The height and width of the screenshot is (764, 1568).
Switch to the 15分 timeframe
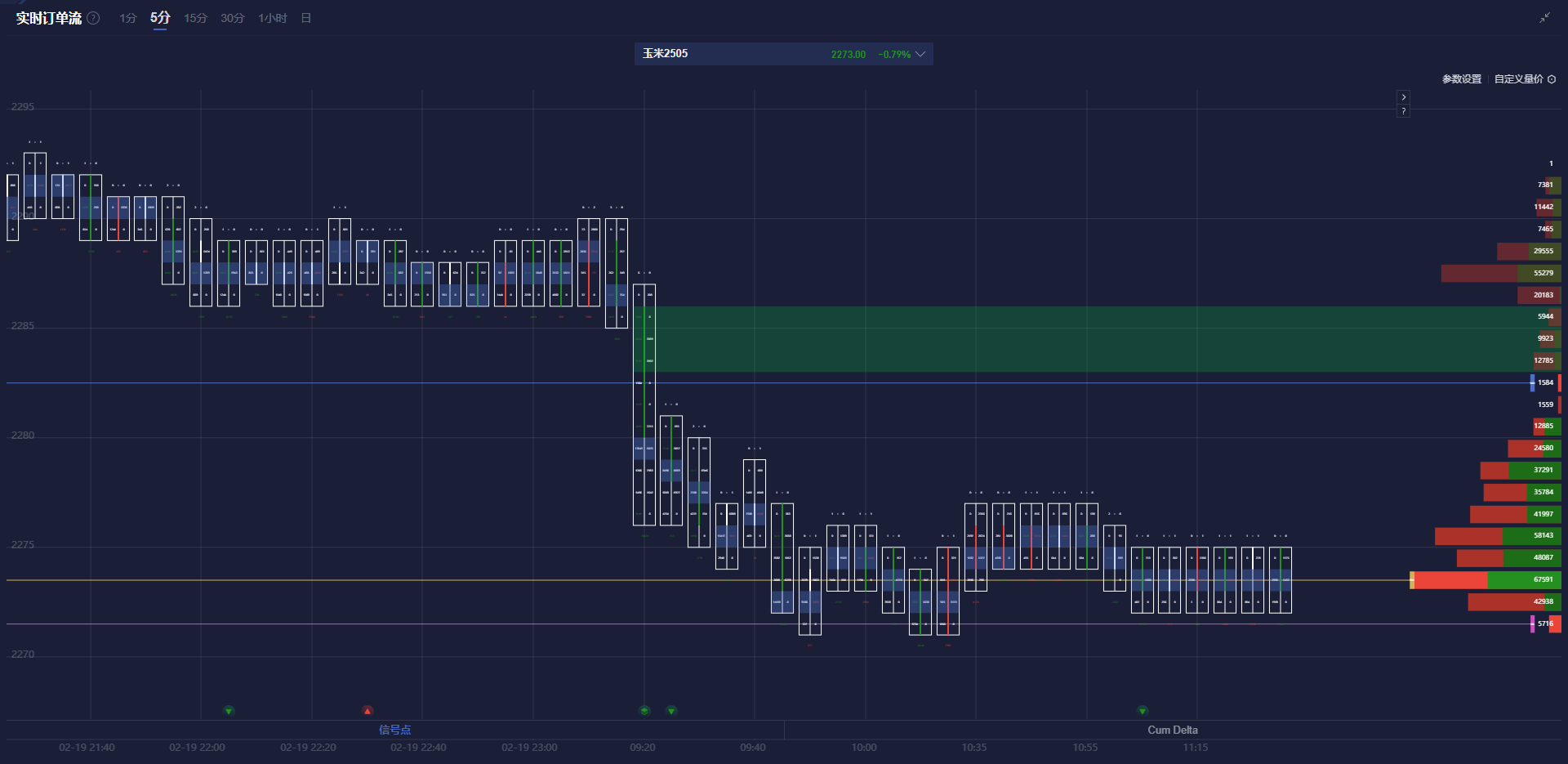(x=195, y=18)
